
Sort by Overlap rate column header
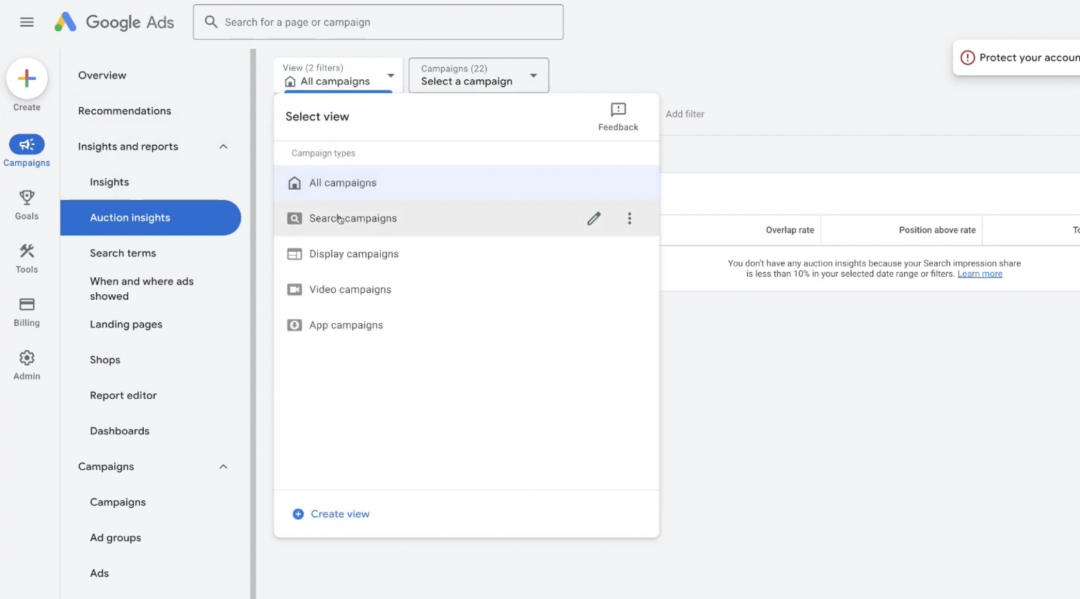click(x=789, y=230)
